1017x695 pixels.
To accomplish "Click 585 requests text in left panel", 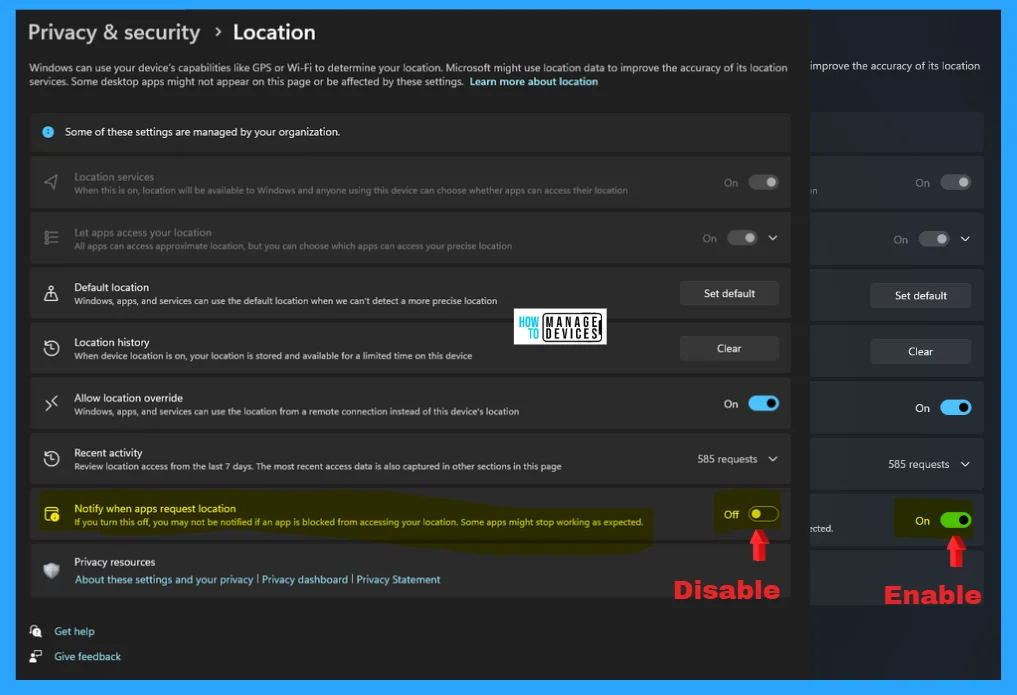I will [x=727, y=459].
